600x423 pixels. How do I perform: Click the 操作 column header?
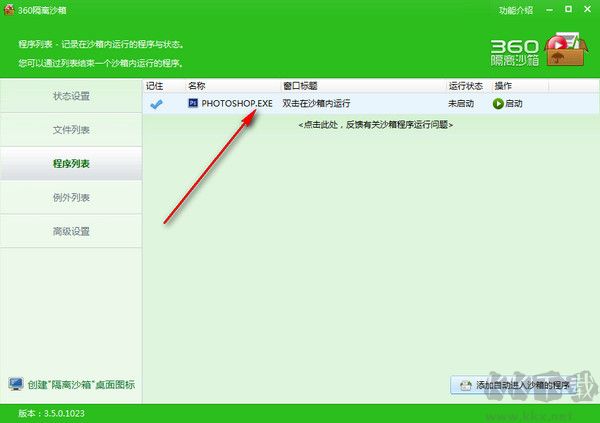520,86
